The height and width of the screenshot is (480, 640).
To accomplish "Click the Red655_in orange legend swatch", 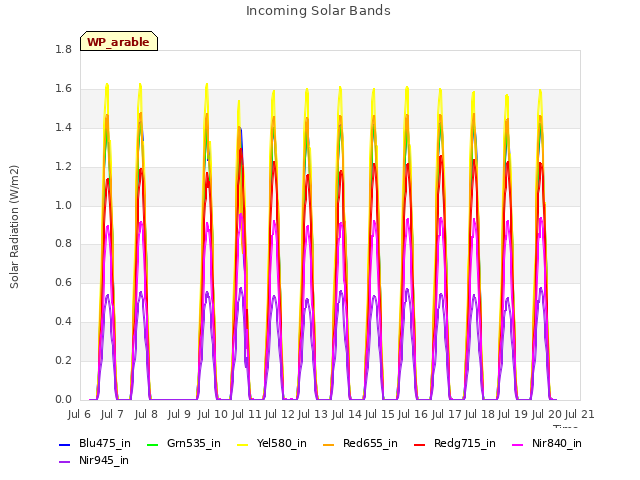I will point(329,445).
